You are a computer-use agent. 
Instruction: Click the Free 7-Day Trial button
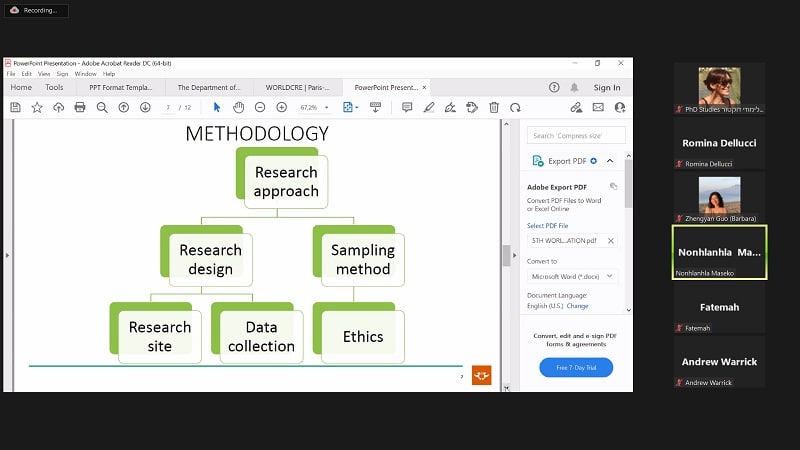coord(575,367)
